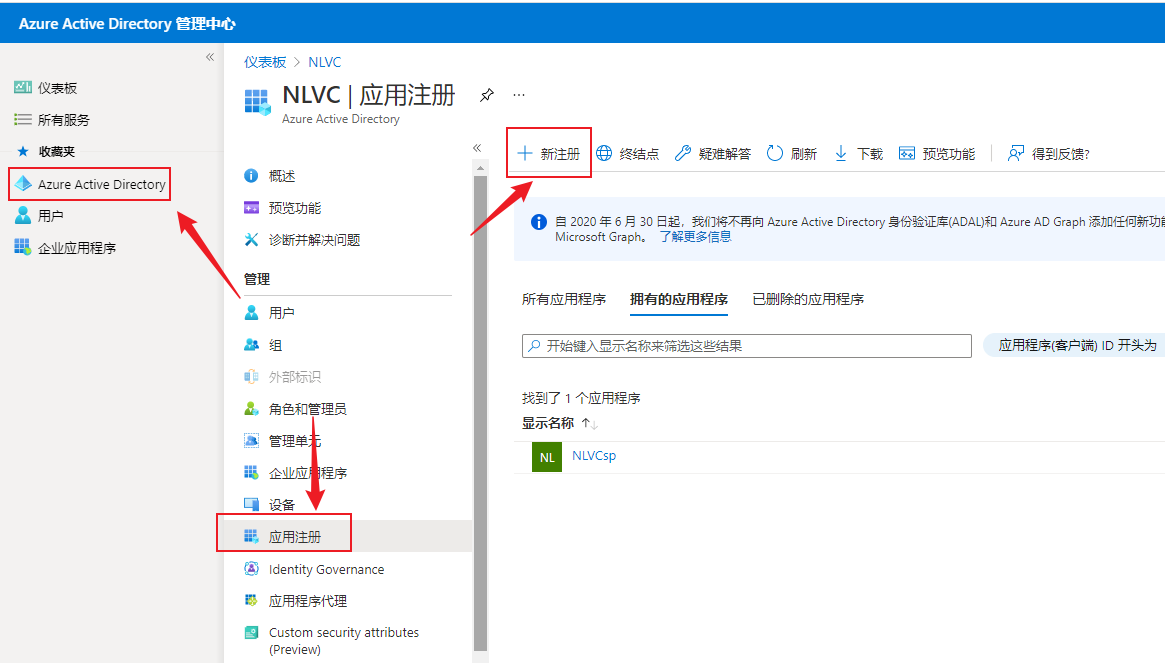This screenshot has height=663, width=1165.
Task: Open 预览功能 in the top toolbar
Action: [937, 154]
